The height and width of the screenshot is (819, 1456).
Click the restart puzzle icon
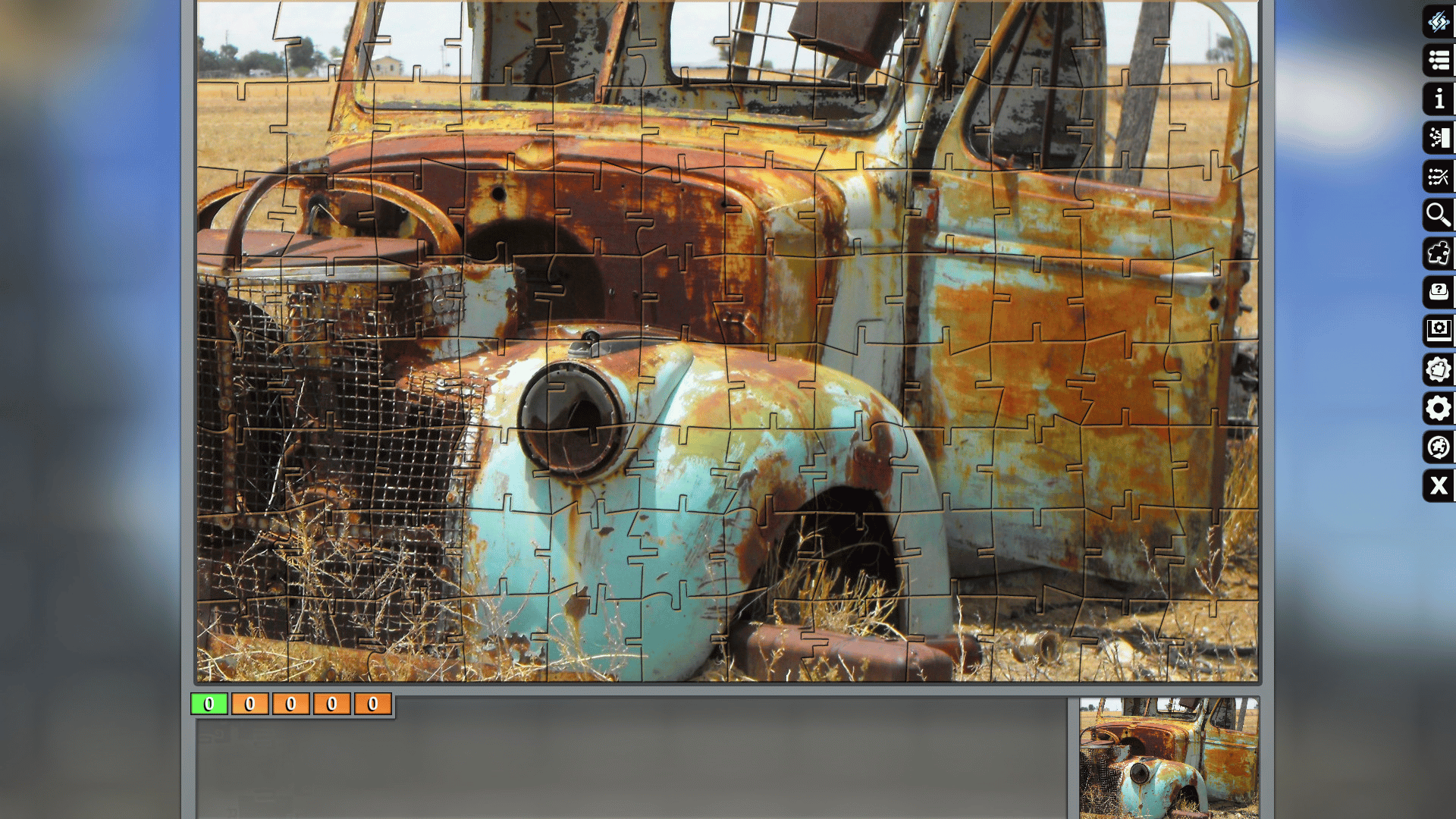point(1439,447)
